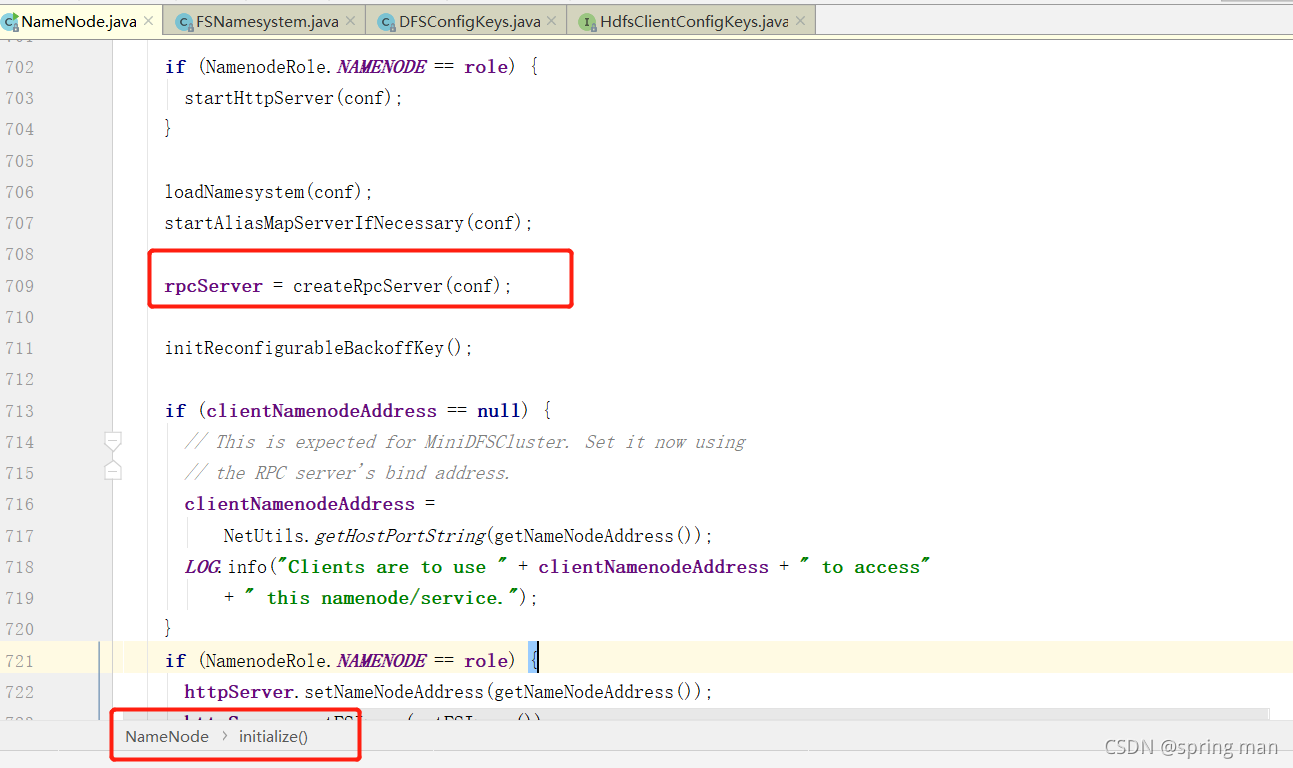This screenshot has height=768, width=1293.
Task: Click line number 702 in the gutter
Action: point(20,67)
